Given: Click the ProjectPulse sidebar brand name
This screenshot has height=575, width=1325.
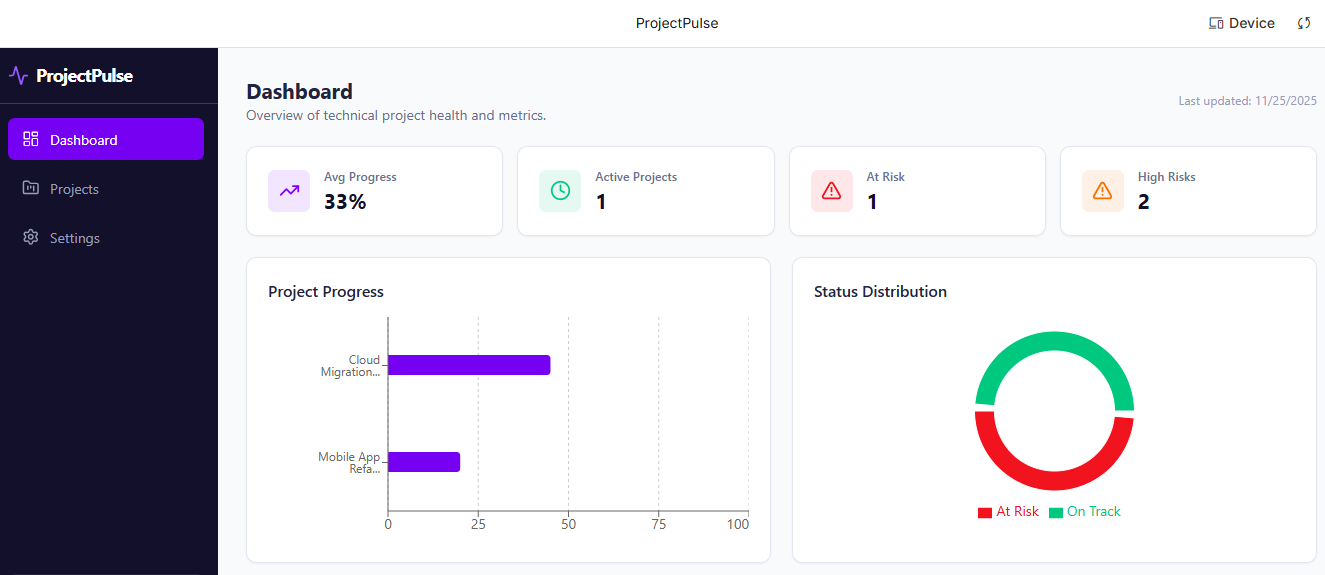Looking at the screenshot, I should (84, 76).
